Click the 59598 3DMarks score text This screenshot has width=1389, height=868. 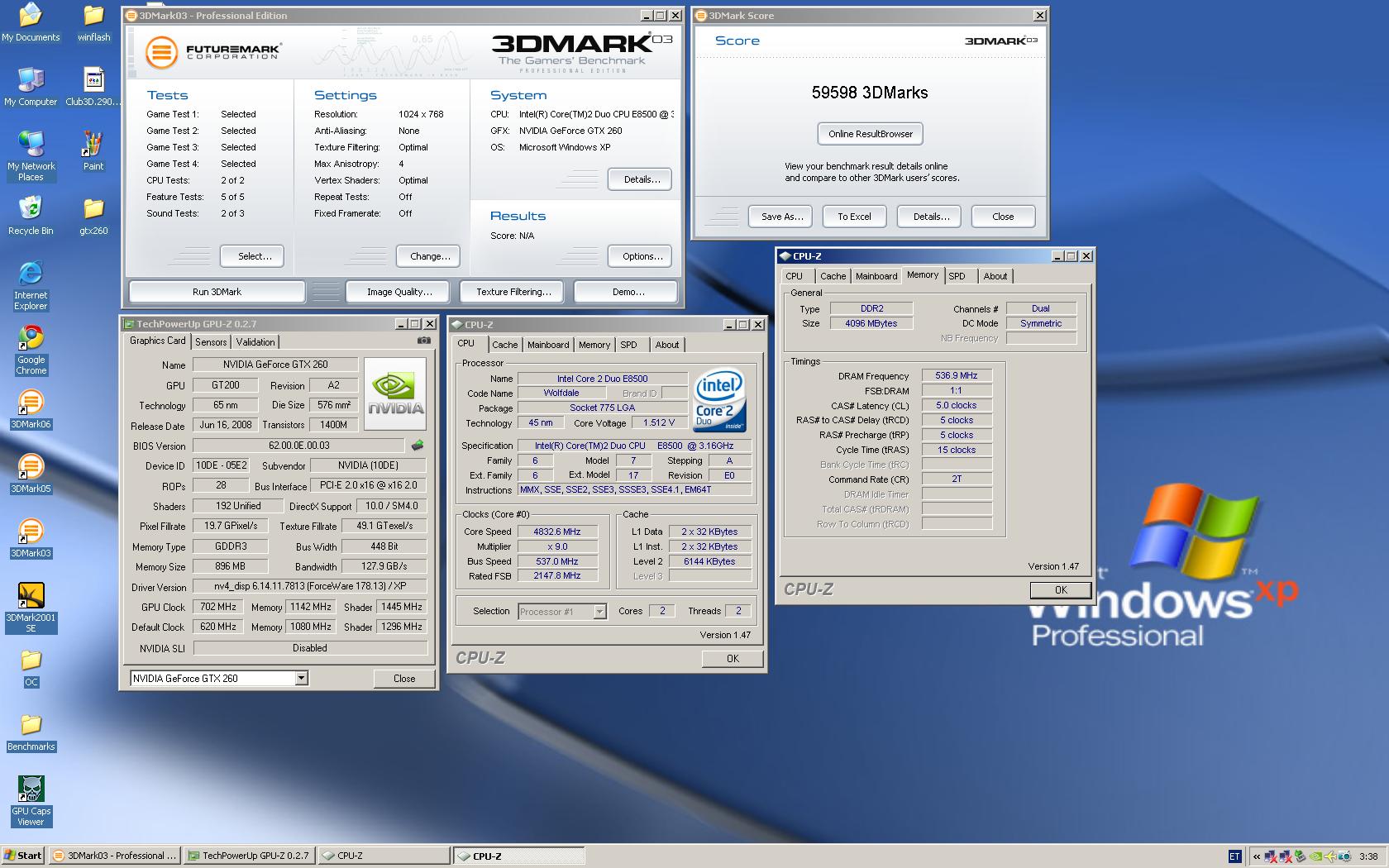point(870,93)
